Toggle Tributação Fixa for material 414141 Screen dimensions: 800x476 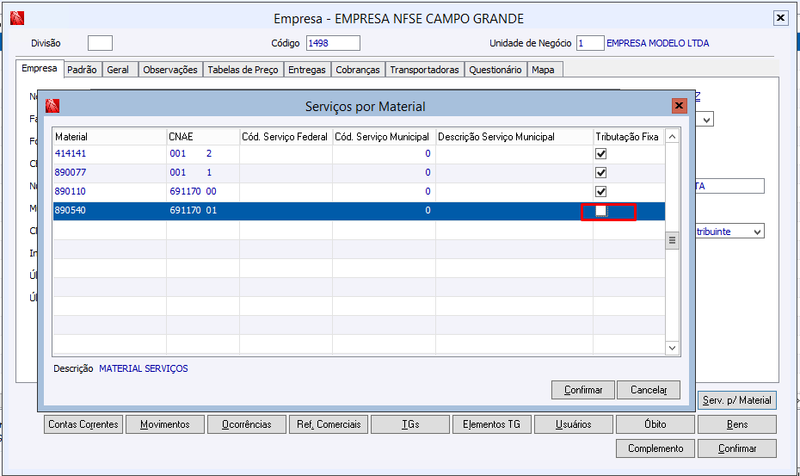[601, 154]
